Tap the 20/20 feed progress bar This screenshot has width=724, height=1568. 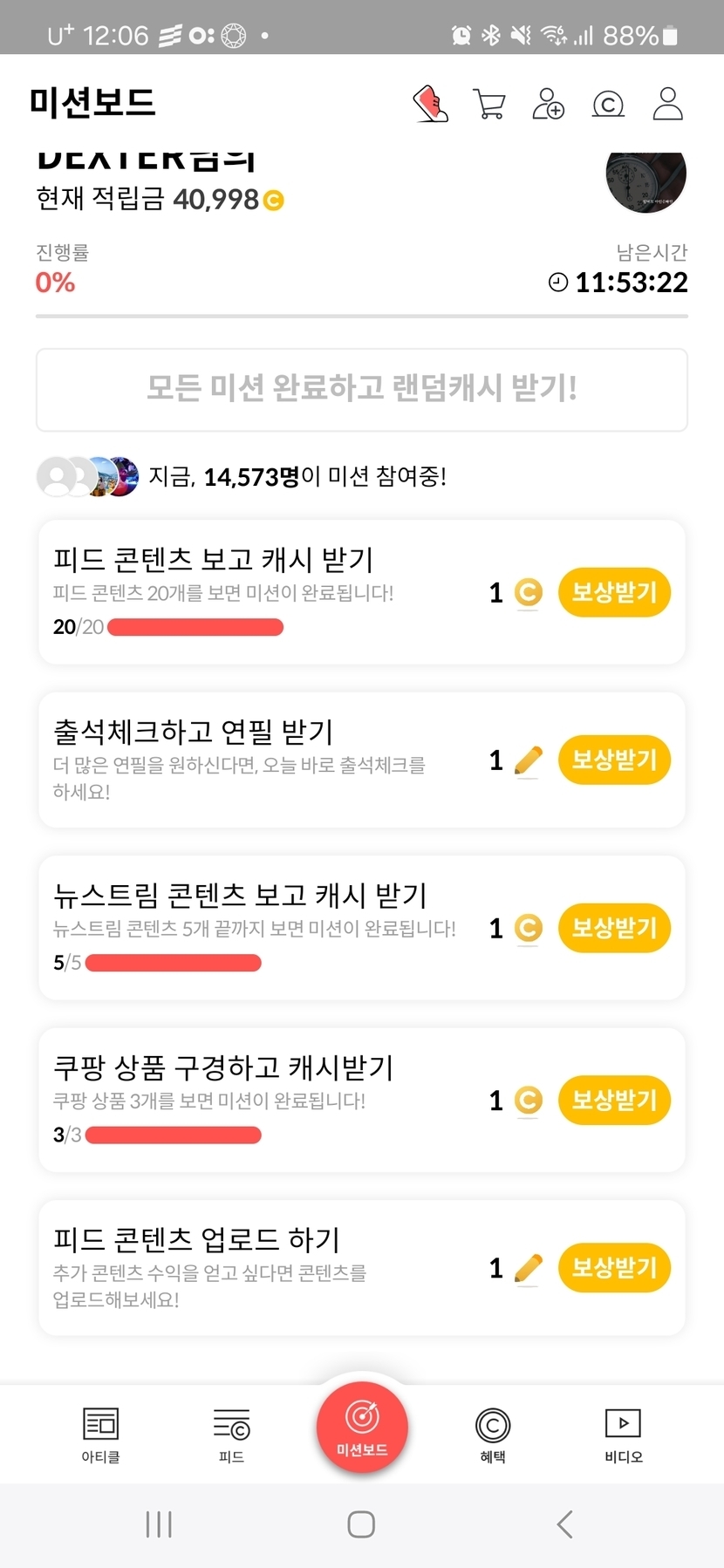point(195,627)
